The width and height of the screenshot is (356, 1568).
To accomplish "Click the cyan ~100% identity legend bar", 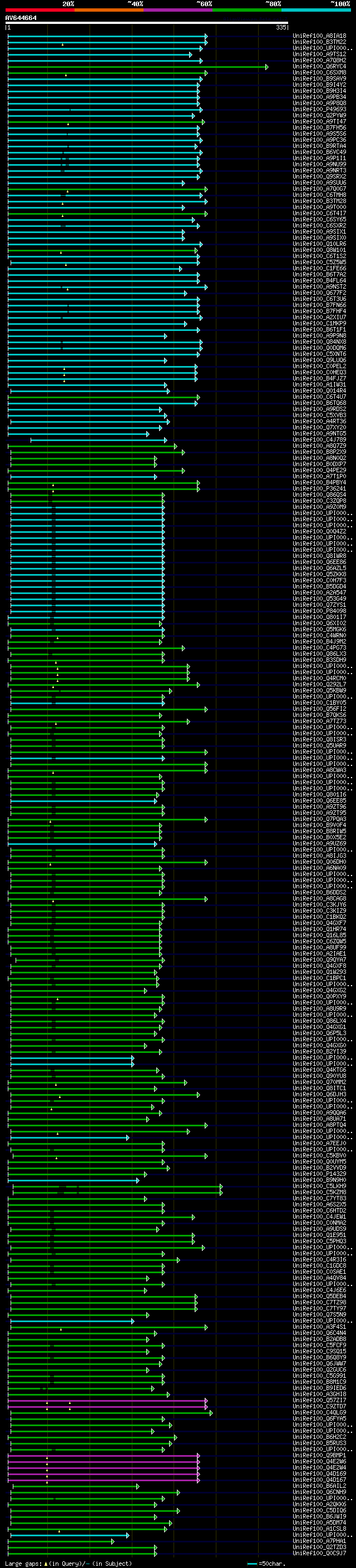I will (x=316, y=10).
